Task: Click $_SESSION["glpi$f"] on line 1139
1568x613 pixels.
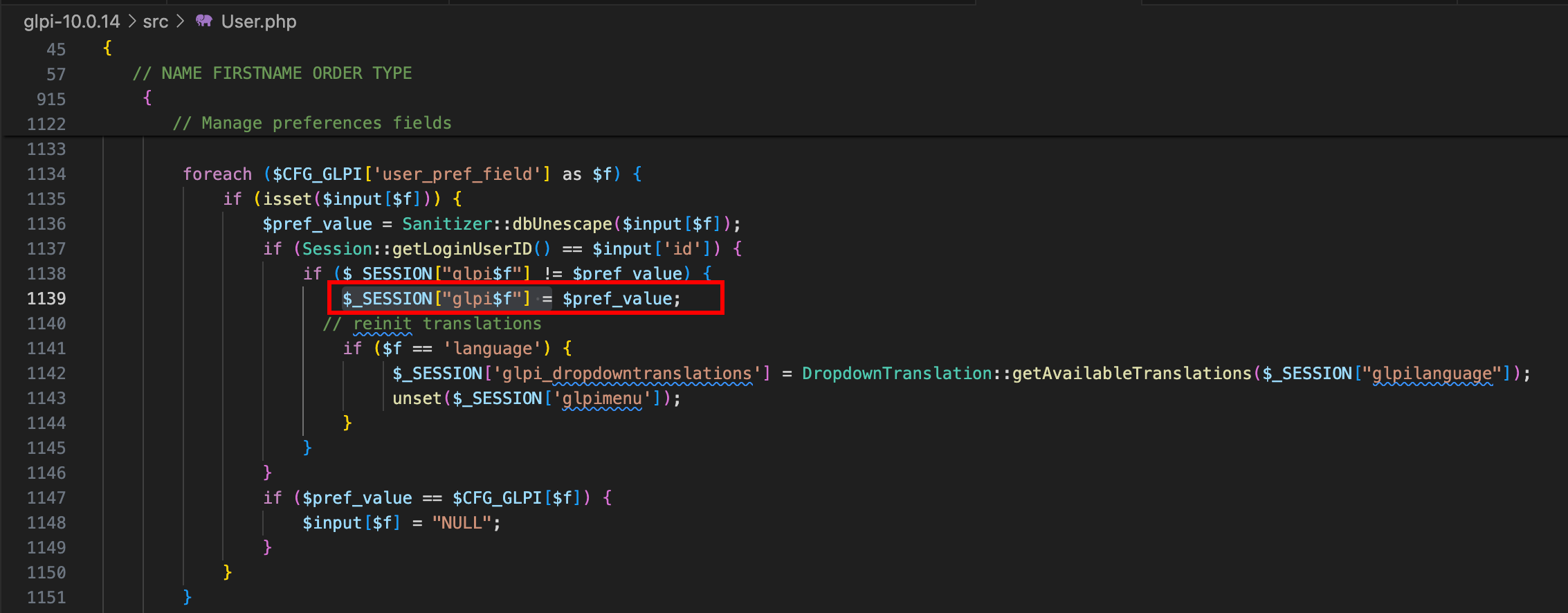Action: tap(437, 298)
